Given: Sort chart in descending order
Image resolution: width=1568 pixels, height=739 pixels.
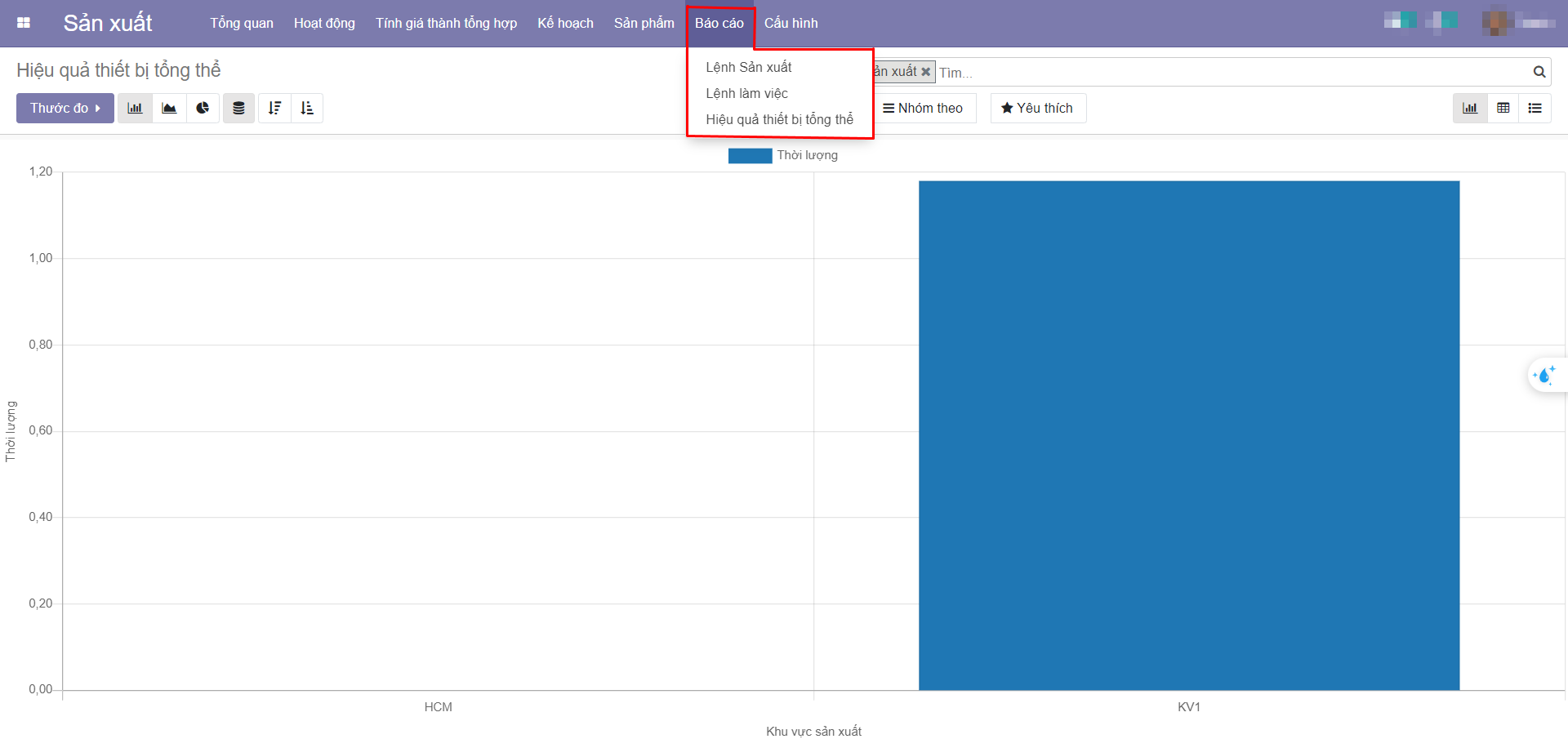Looking at the screenshot, I should point(274,108).
